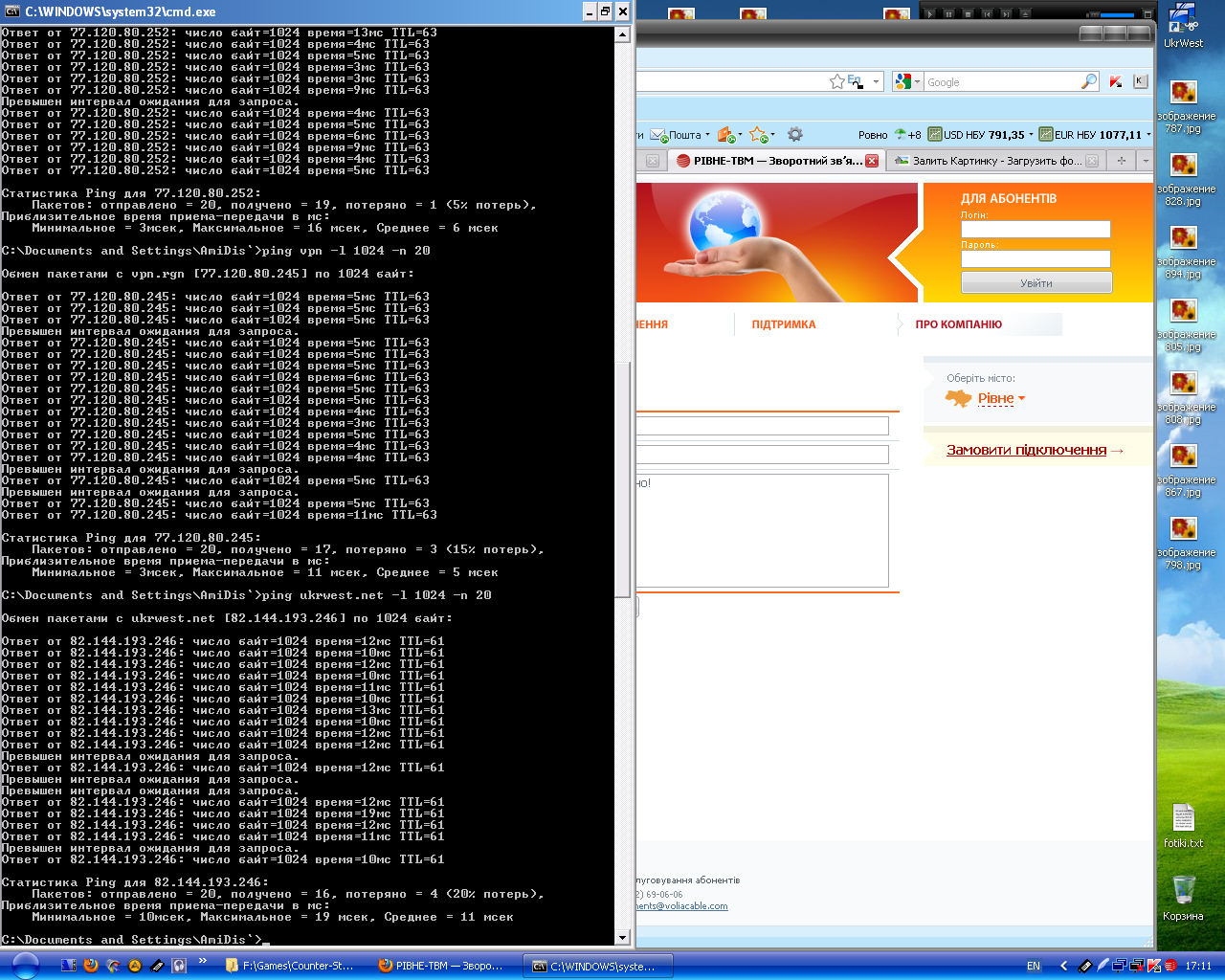Image resolution: width=1225 pixels, height=980 pixels.
Task: Close the Залить Картинку tab
Action: (1092, 161)
